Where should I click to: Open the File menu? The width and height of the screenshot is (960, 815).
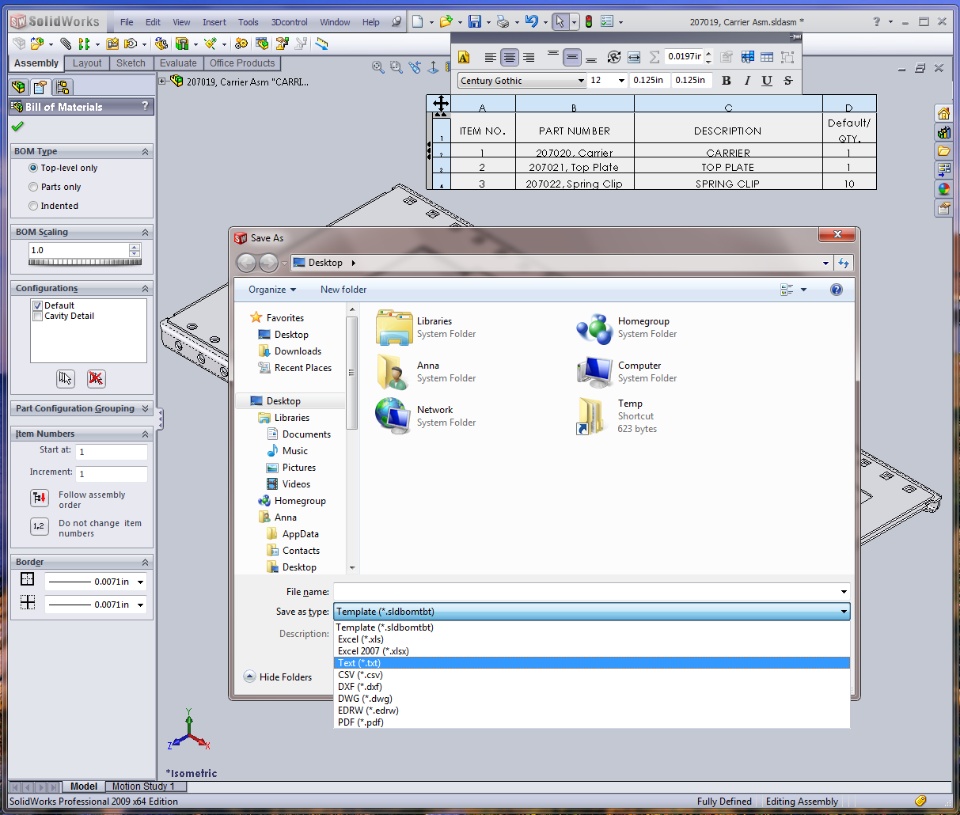[127, 22]
